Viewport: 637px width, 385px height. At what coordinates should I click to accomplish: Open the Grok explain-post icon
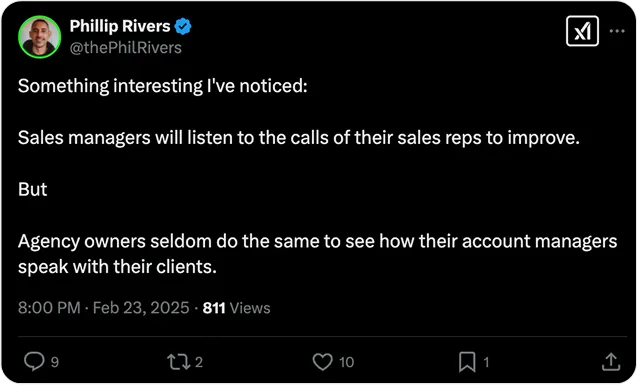tap(582, 31)
